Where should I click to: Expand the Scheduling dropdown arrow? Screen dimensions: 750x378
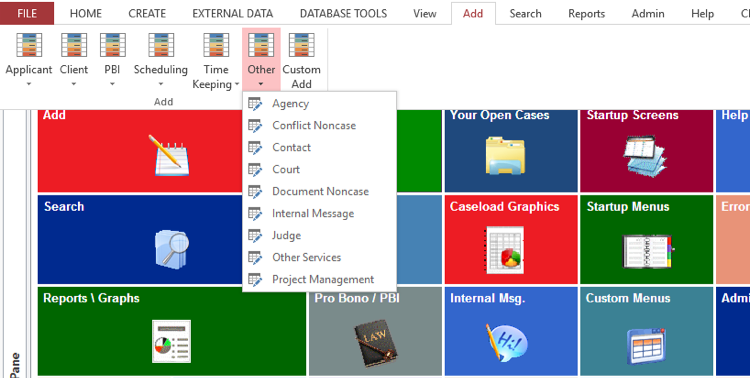(x=161, y=84)
